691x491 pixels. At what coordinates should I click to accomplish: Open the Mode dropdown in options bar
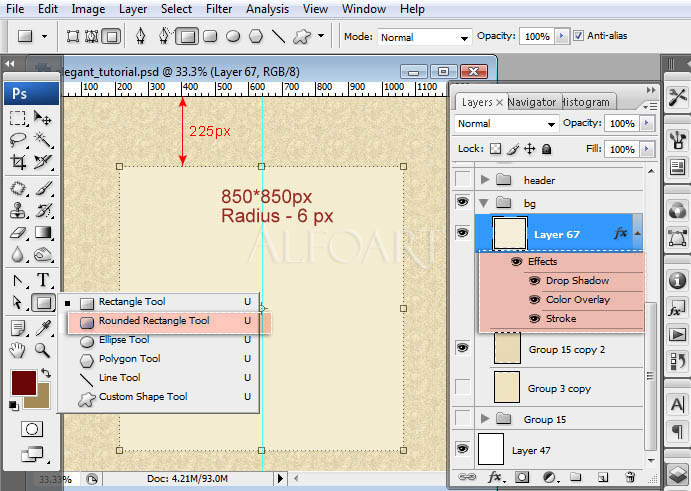coord(423,37)
